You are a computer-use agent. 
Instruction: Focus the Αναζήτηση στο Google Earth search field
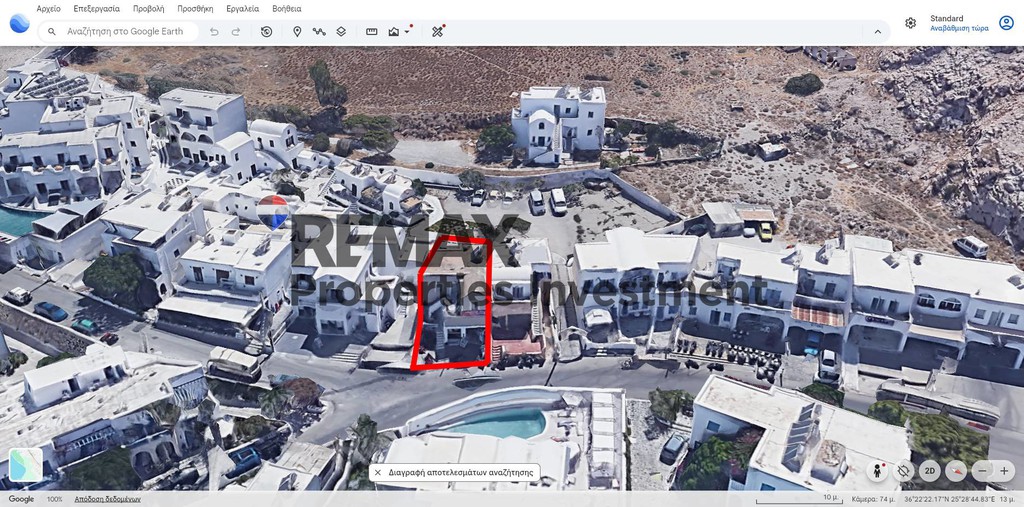118,31
